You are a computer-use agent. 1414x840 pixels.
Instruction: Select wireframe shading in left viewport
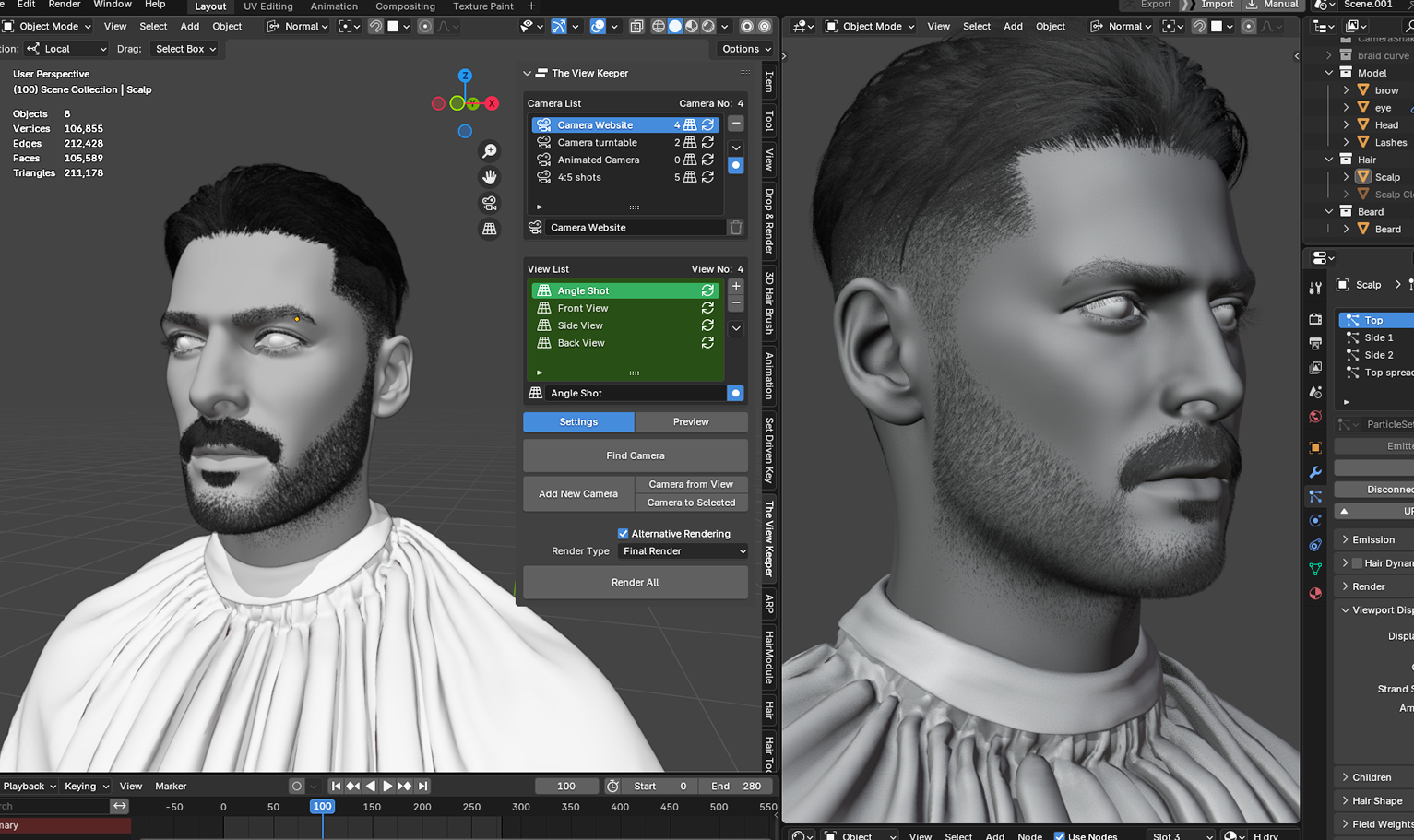tap(659, 27)
